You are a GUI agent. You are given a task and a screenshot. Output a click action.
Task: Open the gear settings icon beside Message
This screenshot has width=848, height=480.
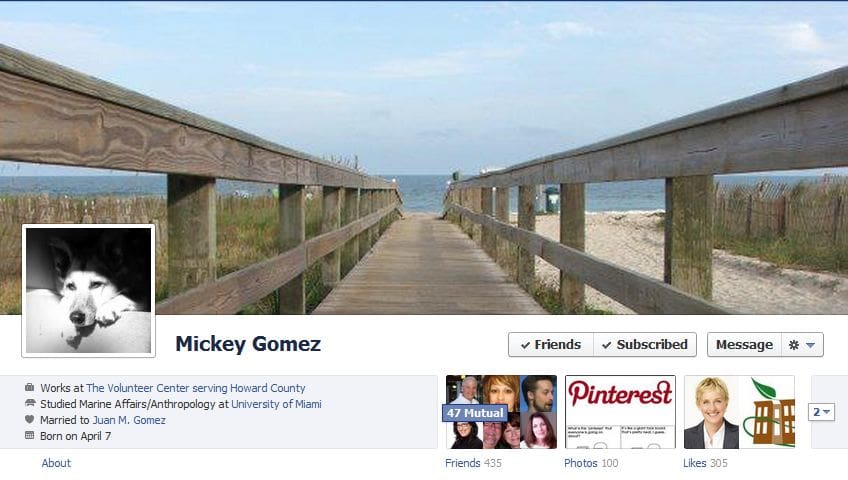pyautogui.click(x=793, y=345)
